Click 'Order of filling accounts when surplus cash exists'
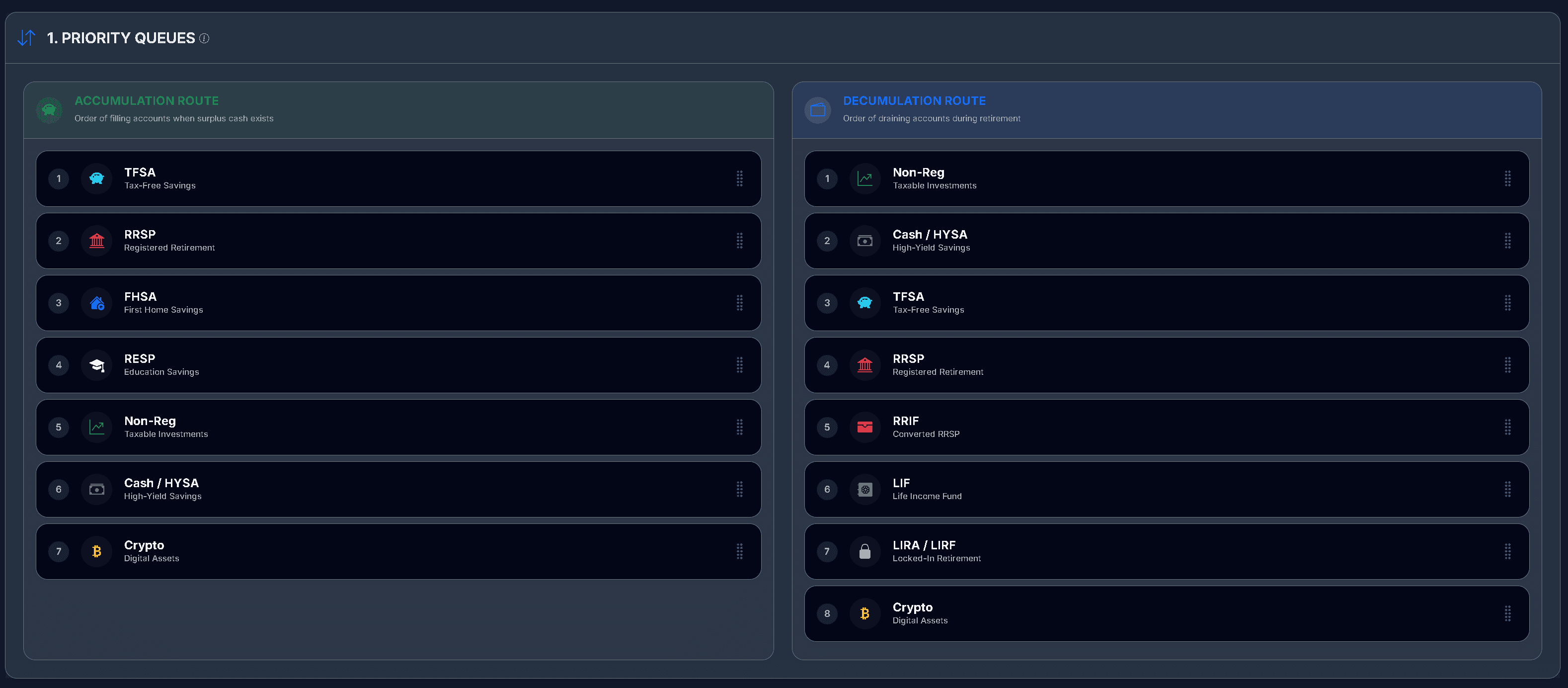The width and height of the screenshot is (1568, 688). click(x=174, y=118)
